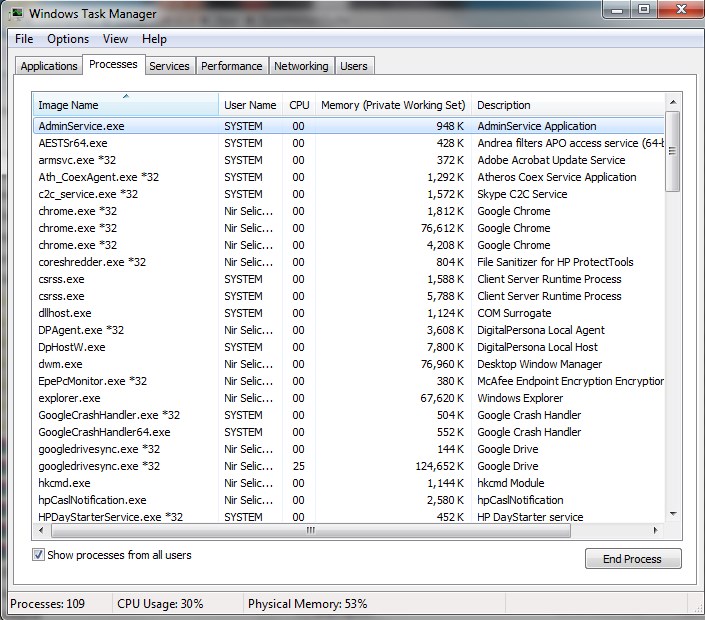This screenshot has height=620, width=705.
Task: Maximize the Windows Task Manager window
Action: click(x=644, y=9)
